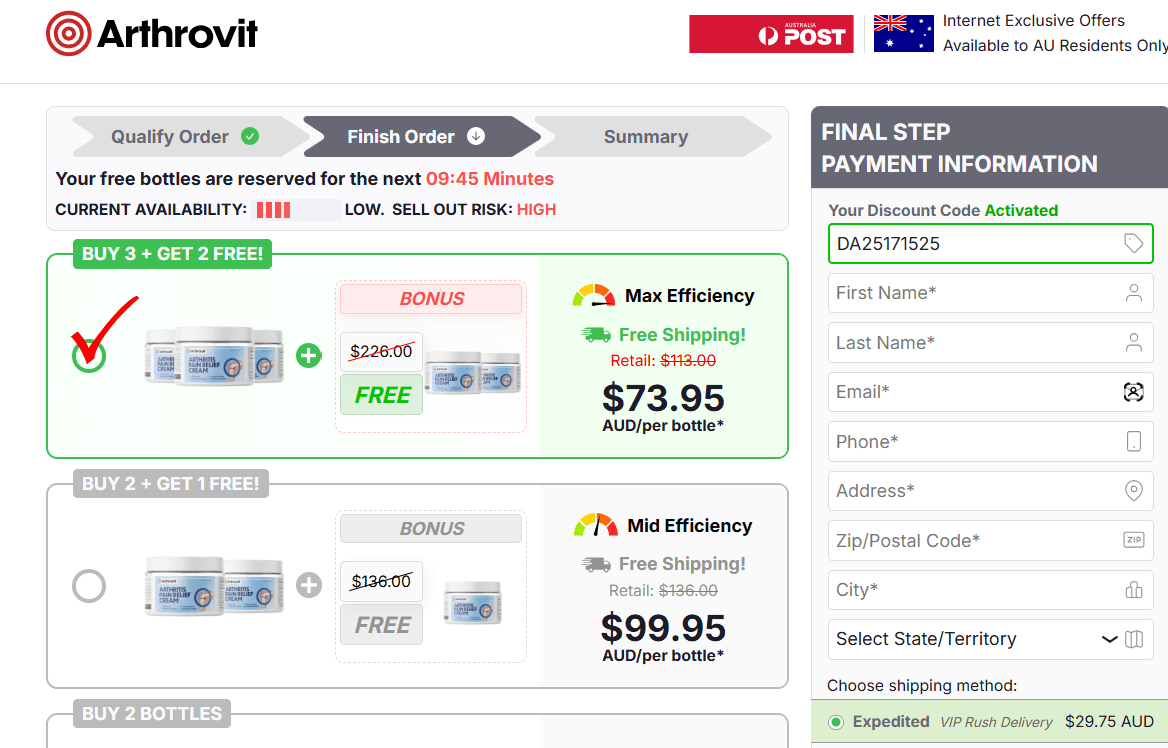
Task: Click the crossed-out $226.00 retail price
Action: tap(381, 351)
